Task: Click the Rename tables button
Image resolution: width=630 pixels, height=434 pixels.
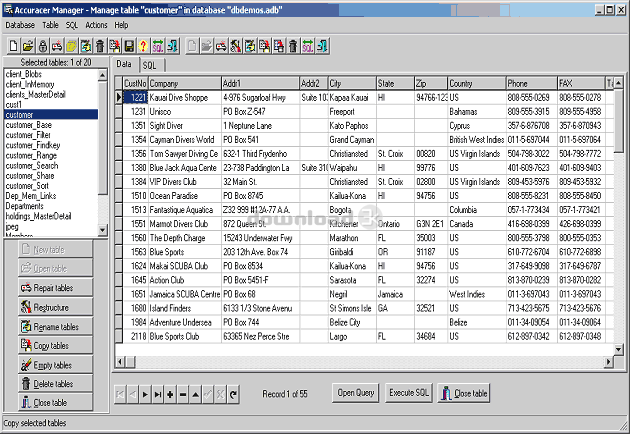Action: (x=55, y=326)
